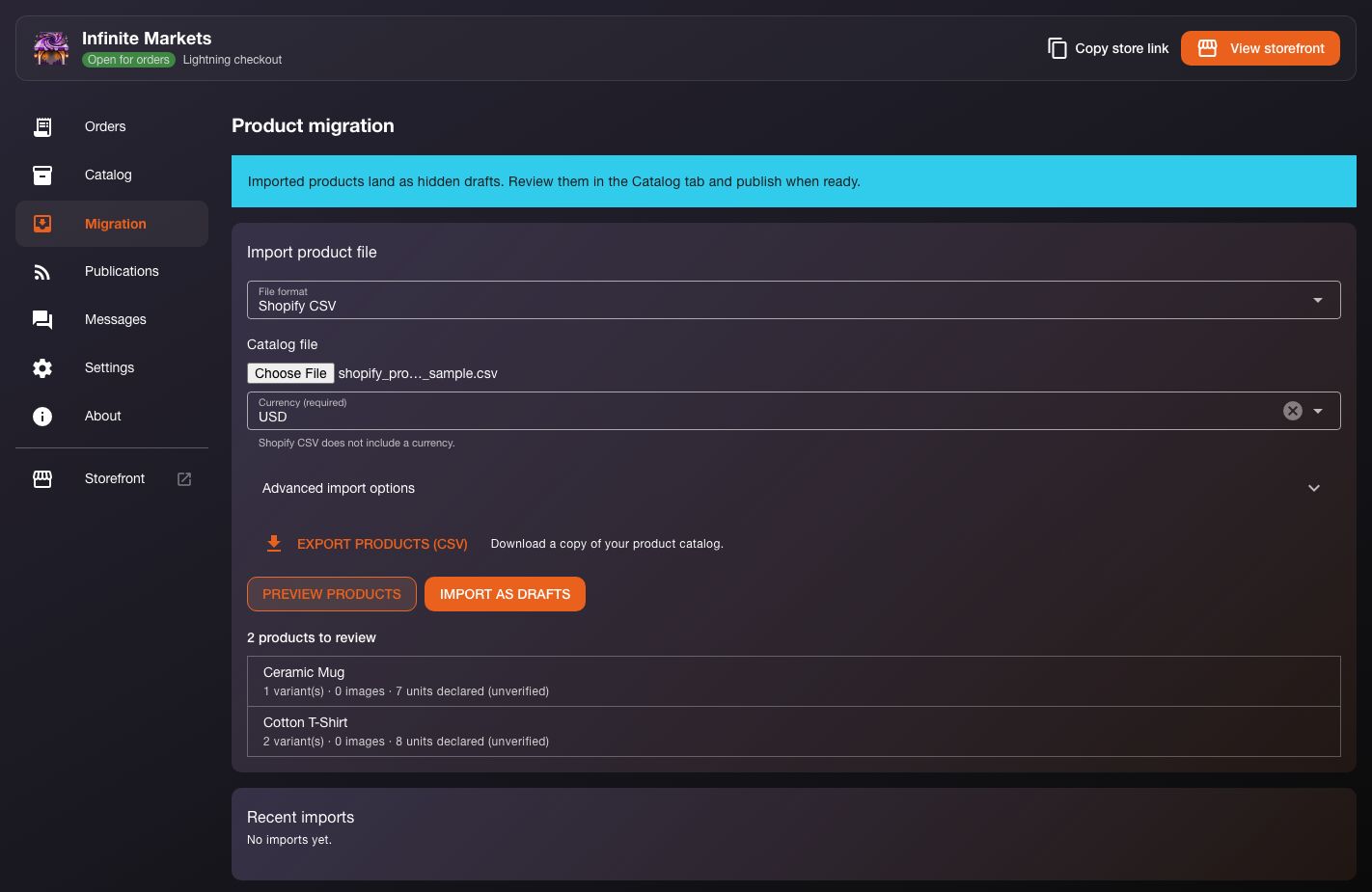This screenshot has width=1372, height=892.
Task: Clear the USD currency selection
Action: [x=1293, y=411]
